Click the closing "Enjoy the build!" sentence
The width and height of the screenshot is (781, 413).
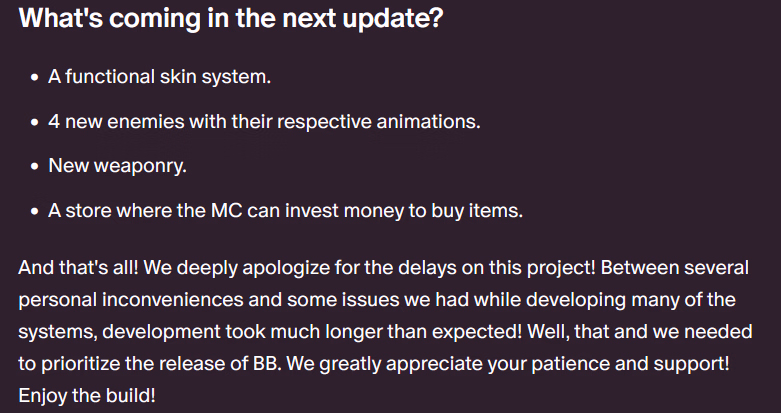[87, 395]
